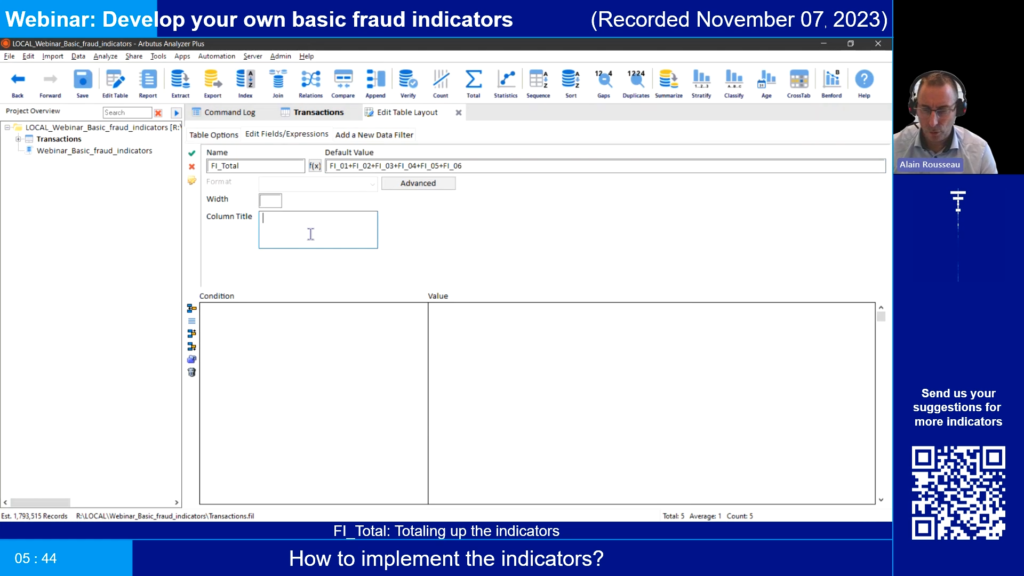Open the CrossTab tool
This screenshot has height=576, width=1024.
pos(799,84)
